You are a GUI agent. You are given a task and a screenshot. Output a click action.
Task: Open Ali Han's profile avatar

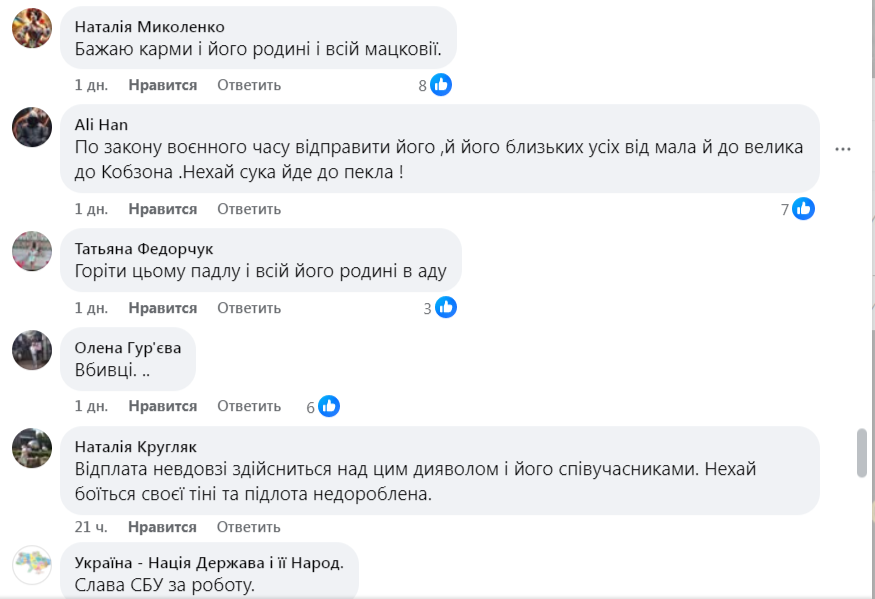click(32, 127)
